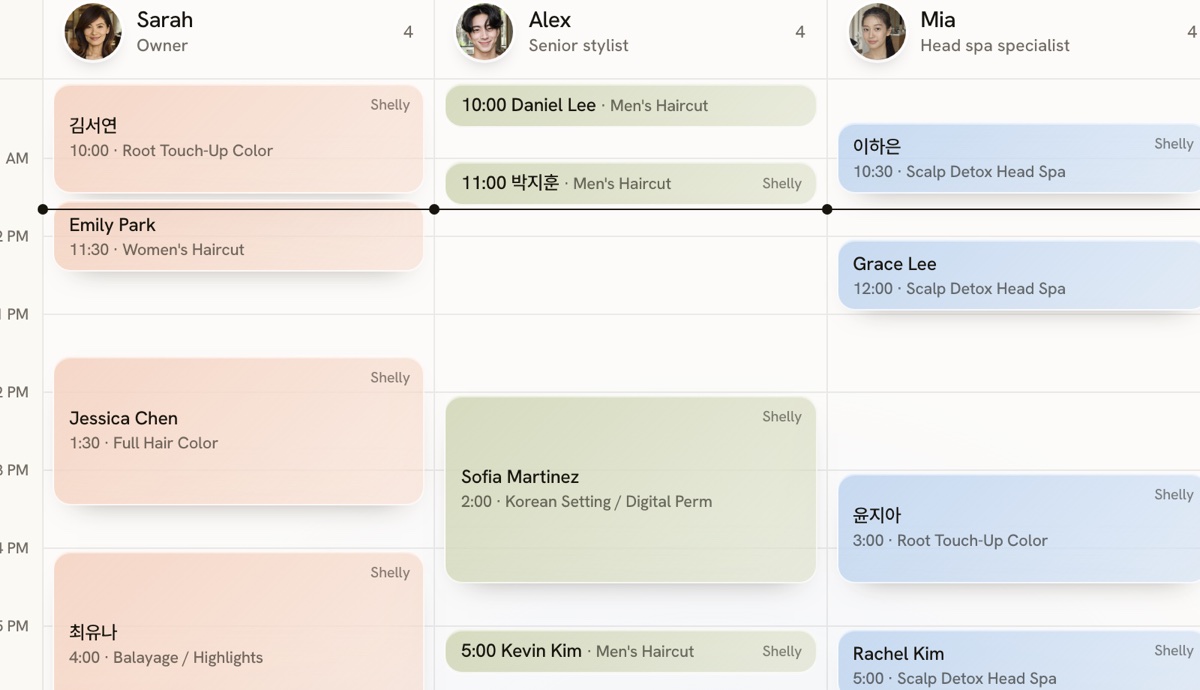
Task: Open Sofia Martinez Digital Perm appointment
Action: coord(631,489)
